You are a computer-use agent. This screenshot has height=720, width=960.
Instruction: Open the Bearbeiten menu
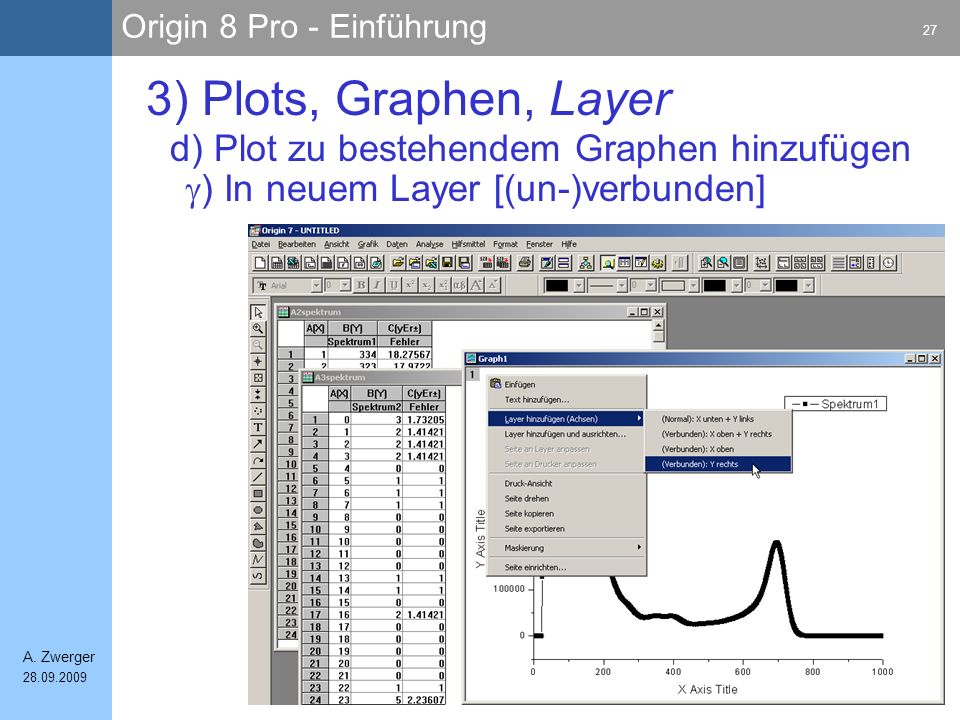click(297, 244)
